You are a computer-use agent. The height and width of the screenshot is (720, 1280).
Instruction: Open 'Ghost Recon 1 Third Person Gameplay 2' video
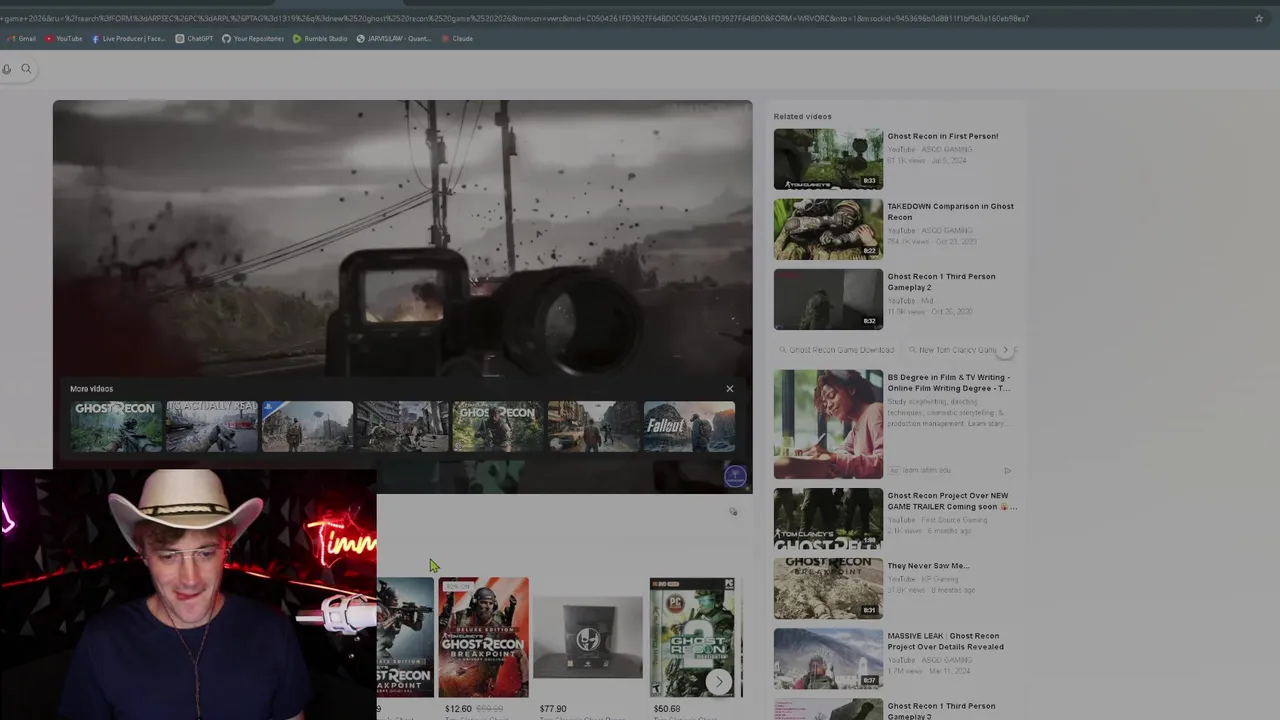941,281
